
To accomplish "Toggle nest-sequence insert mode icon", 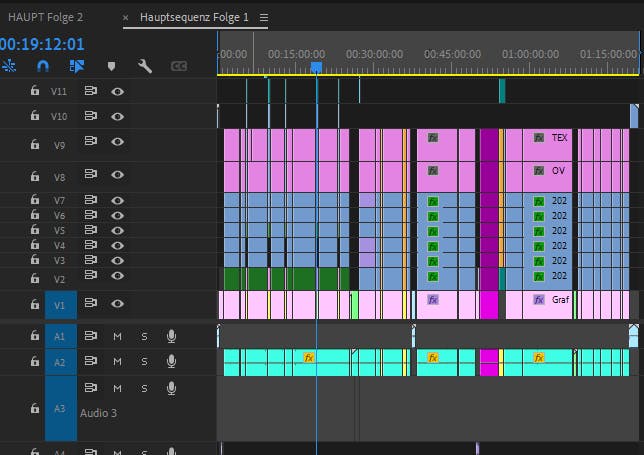I will coord(8,66).
